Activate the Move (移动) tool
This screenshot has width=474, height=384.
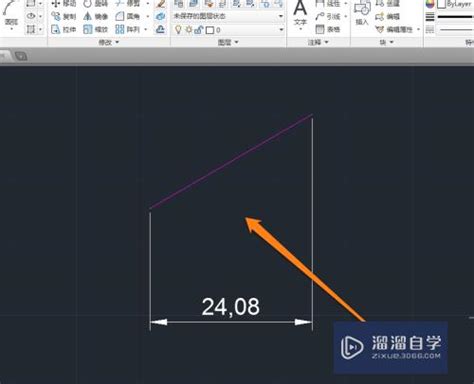click(64, 3)
